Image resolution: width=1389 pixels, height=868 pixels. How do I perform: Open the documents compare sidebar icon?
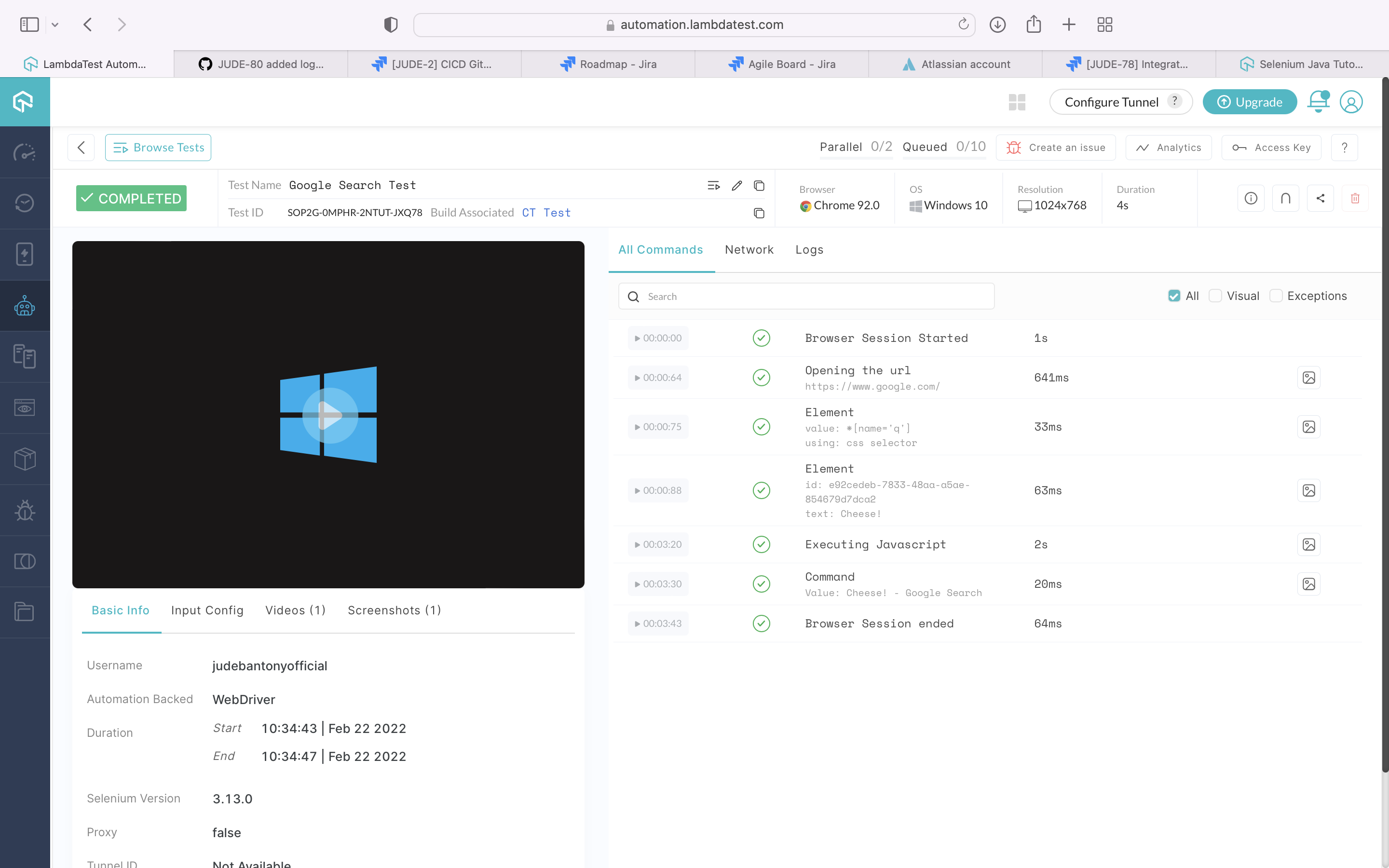point(24,356)
